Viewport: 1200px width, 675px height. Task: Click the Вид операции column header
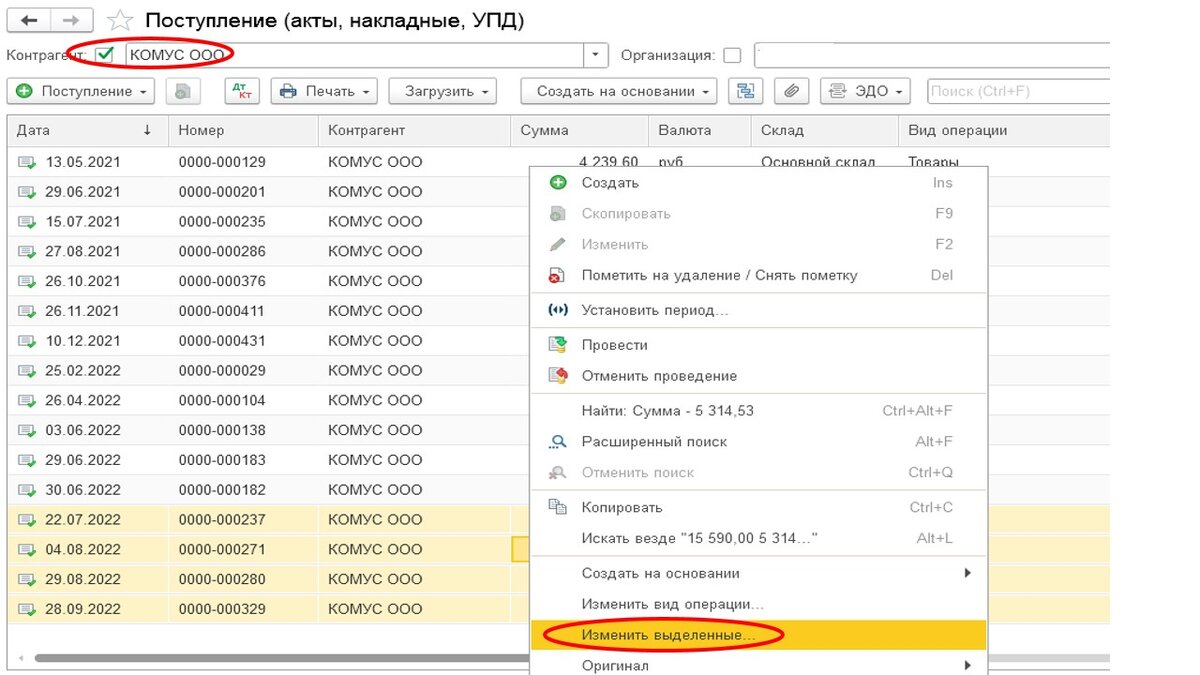tap(1004, 130)
